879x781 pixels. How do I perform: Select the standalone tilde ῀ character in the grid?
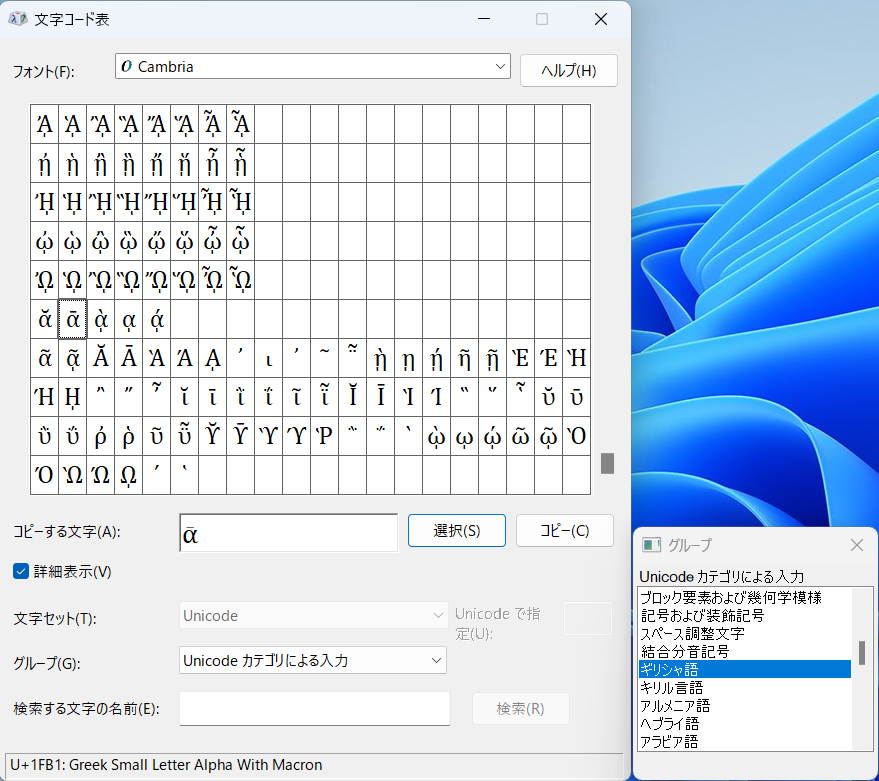(x=325, y=358)
